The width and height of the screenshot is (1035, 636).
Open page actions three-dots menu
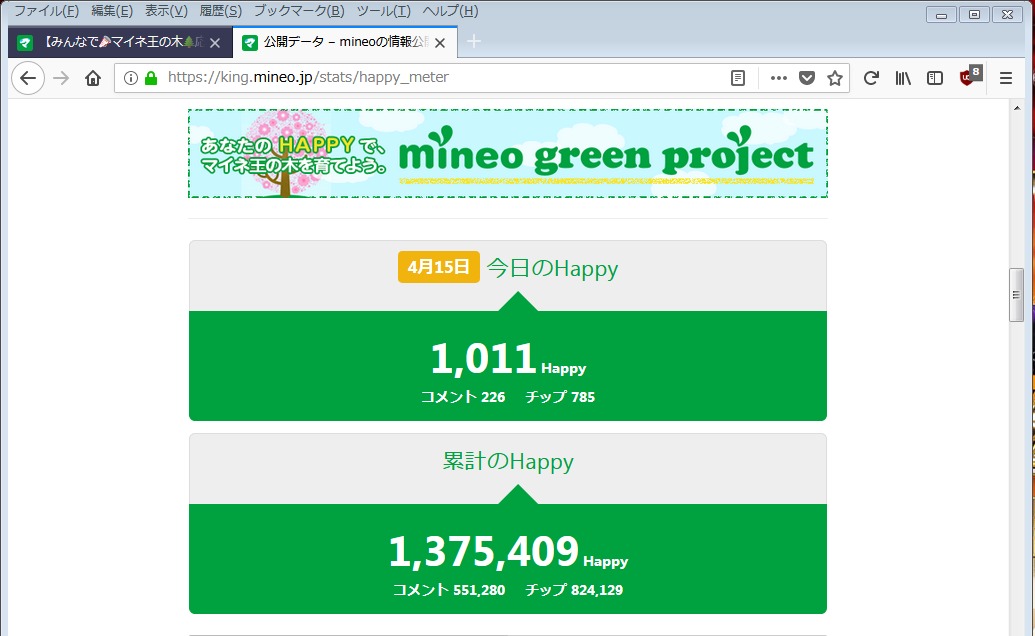pyautogui.click(x=779, y=78)
